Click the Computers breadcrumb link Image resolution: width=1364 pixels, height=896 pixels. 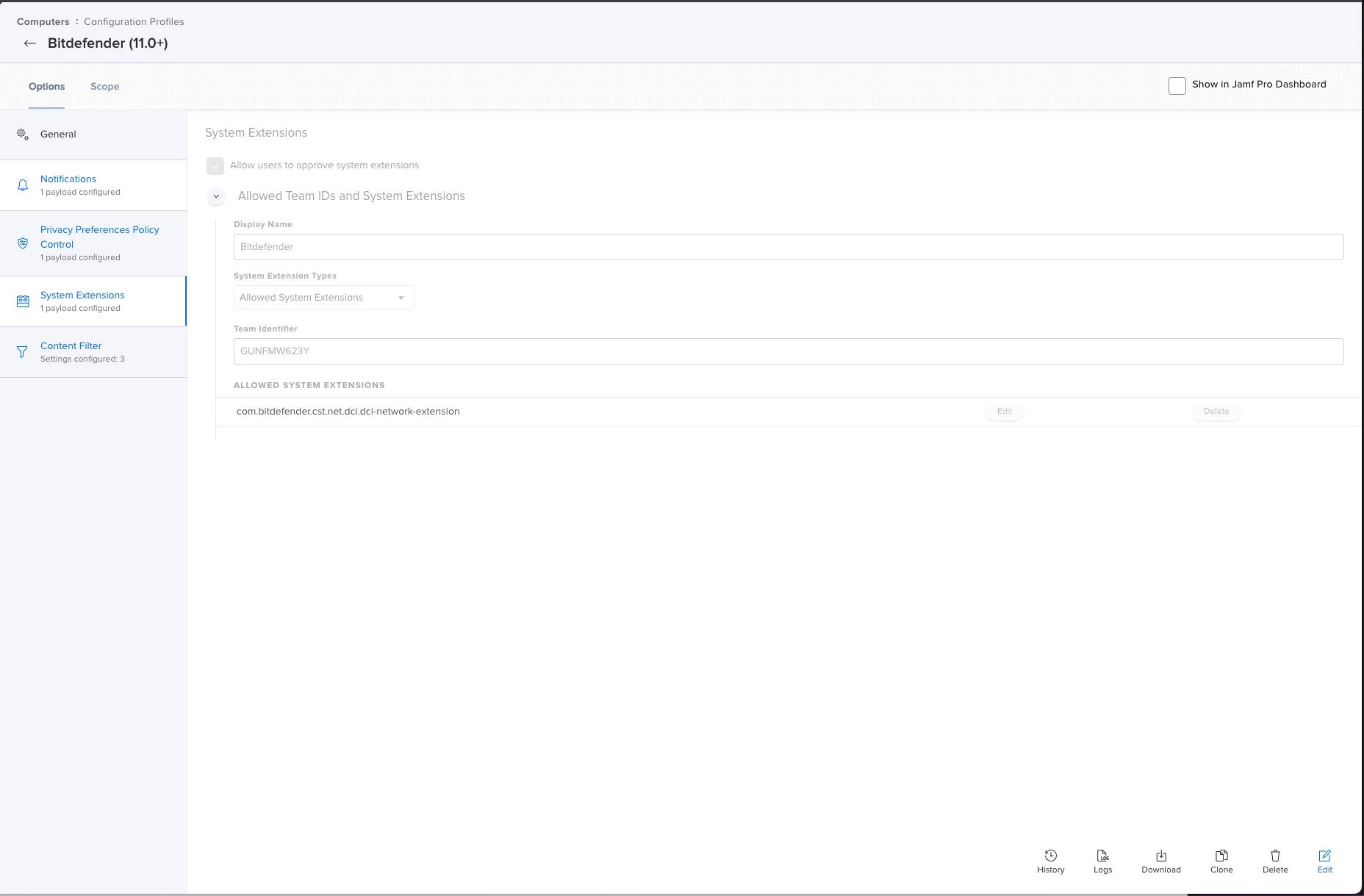[43, 22]
